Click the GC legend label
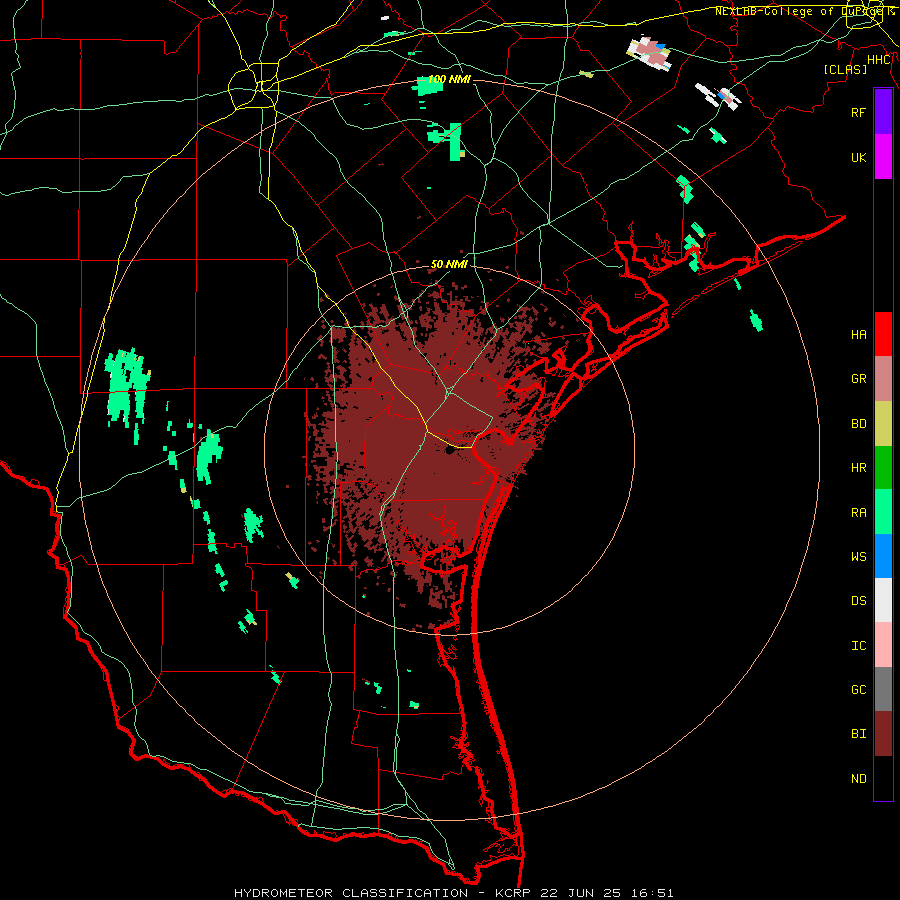Image resolution: width=900 pixels, height=900 pixels. coord(858,689)
